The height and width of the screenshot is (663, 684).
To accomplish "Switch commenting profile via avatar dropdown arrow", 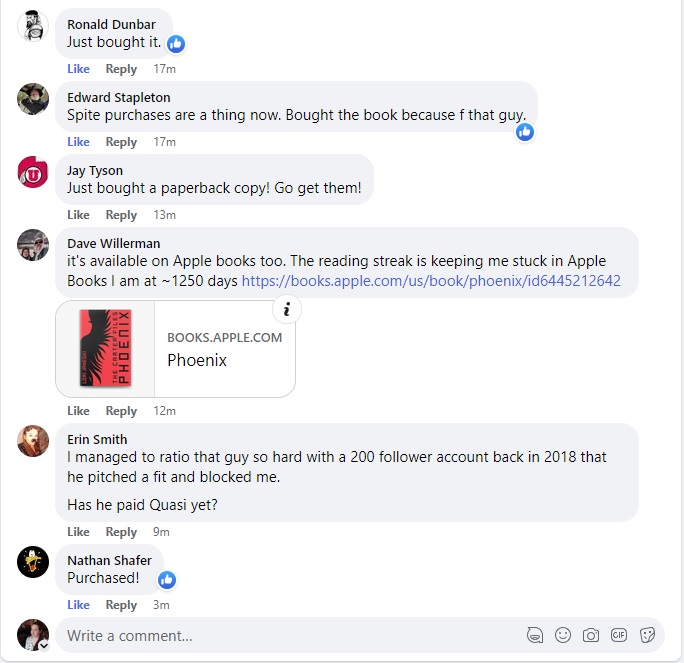I will click(44, 646).
